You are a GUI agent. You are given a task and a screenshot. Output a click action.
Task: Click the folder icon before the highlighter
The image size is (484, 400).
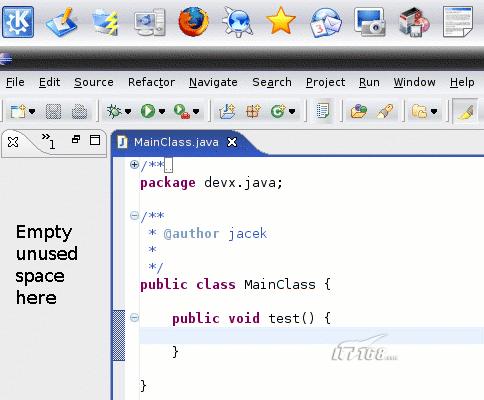[x=420, y=111]
